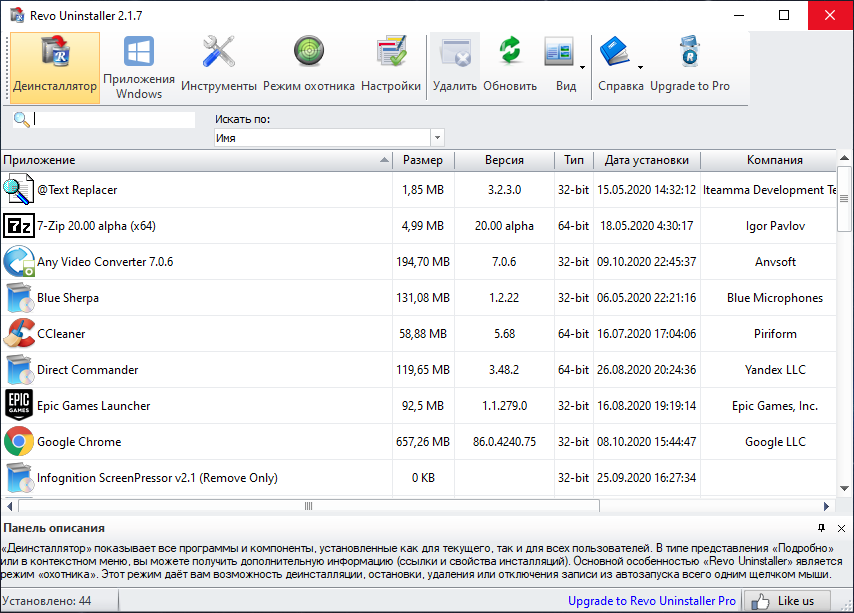Pin the Панель описания panel
Viewport: 854px width, 613px height.
[x=821, y=528]
